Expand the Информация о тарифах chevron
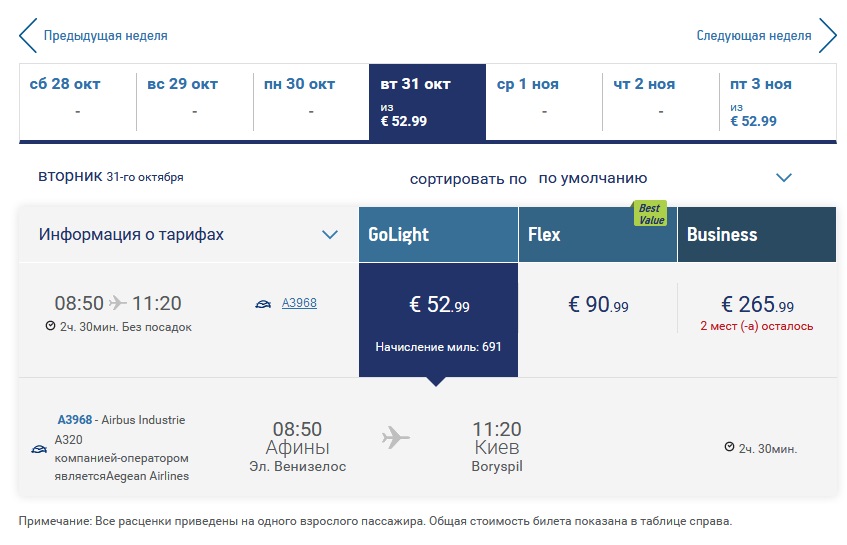Viewport: 847px width, 545px height. tap(330, 235)
